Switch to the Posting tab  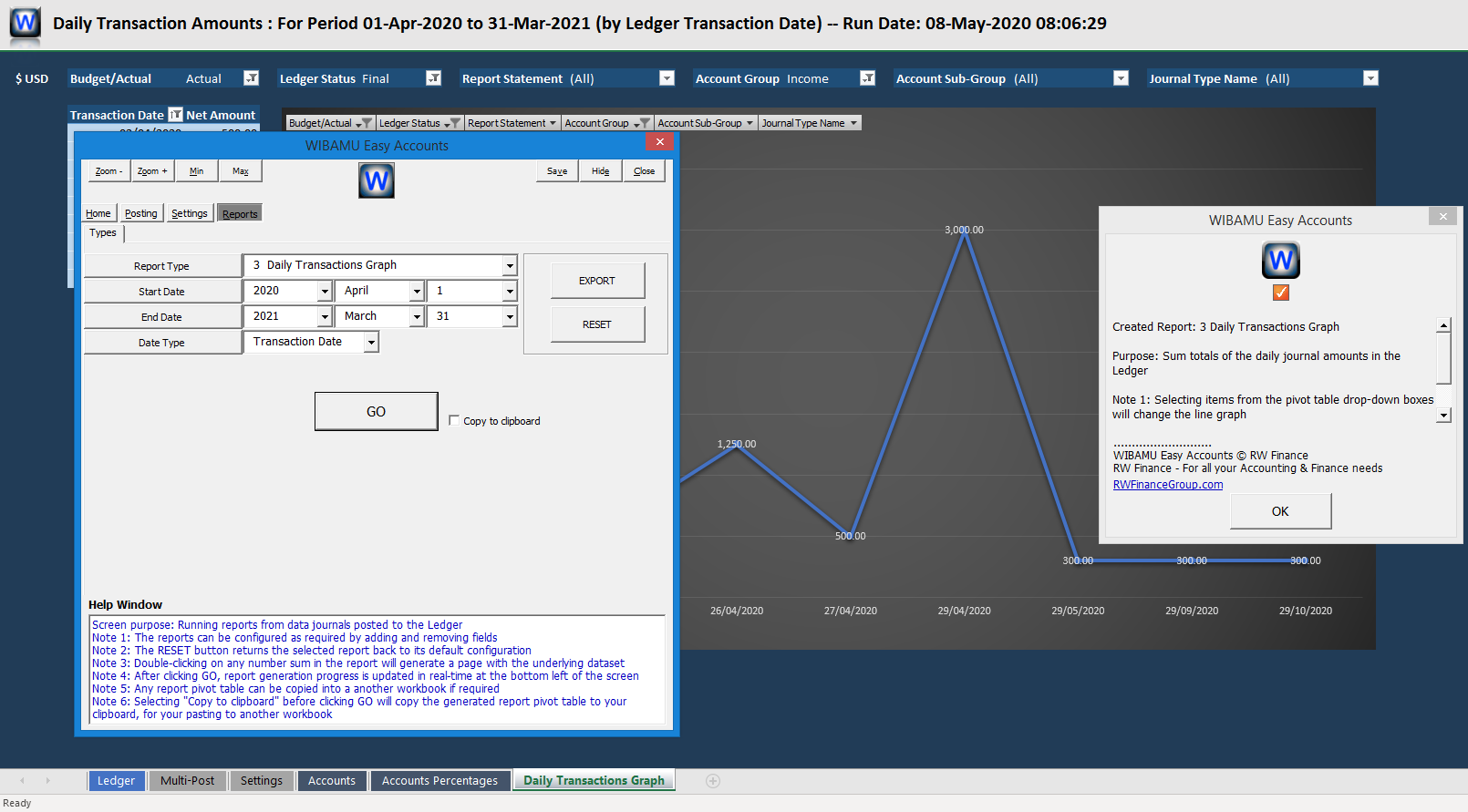(141, 213)
